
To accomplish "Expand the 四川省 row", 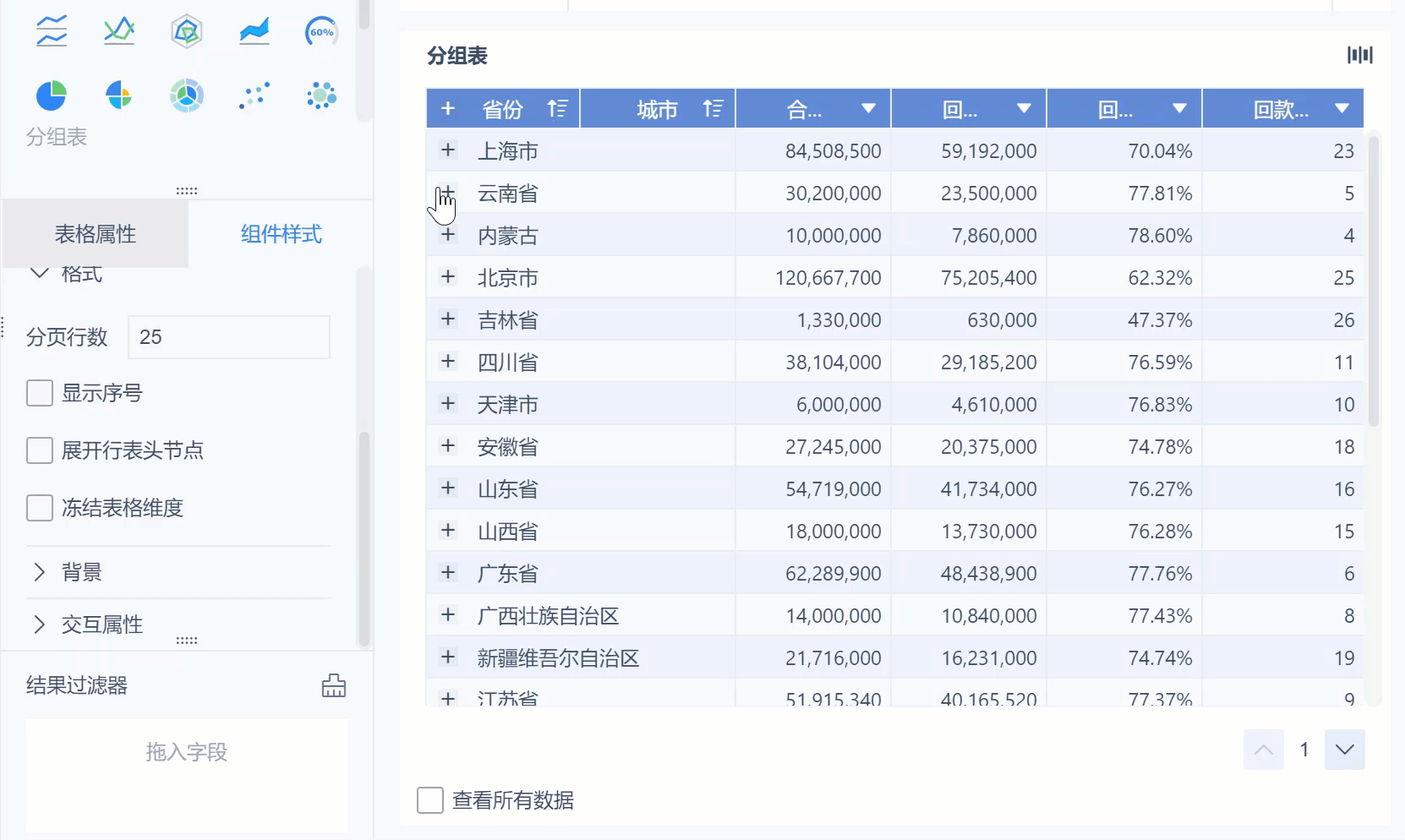I will (x=448, y=362).
